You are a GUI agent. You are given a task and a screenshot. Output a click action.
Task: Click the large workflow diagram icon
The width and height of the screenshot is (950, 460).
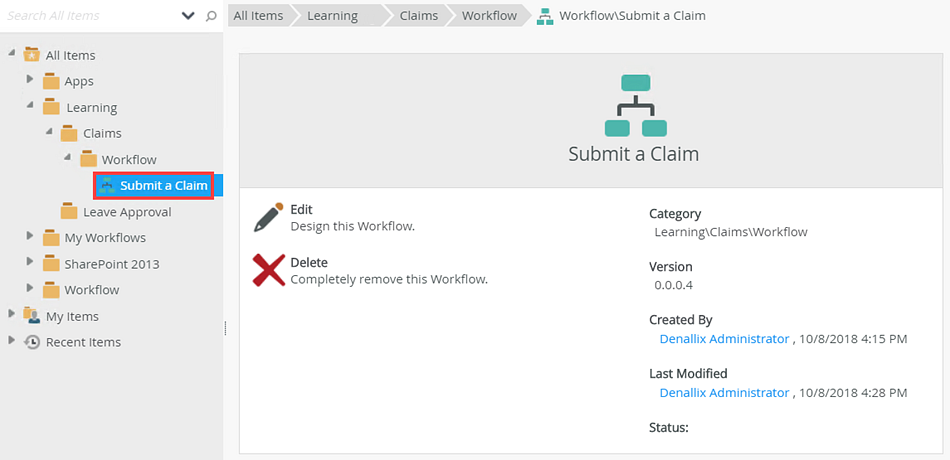click(636, 105)
